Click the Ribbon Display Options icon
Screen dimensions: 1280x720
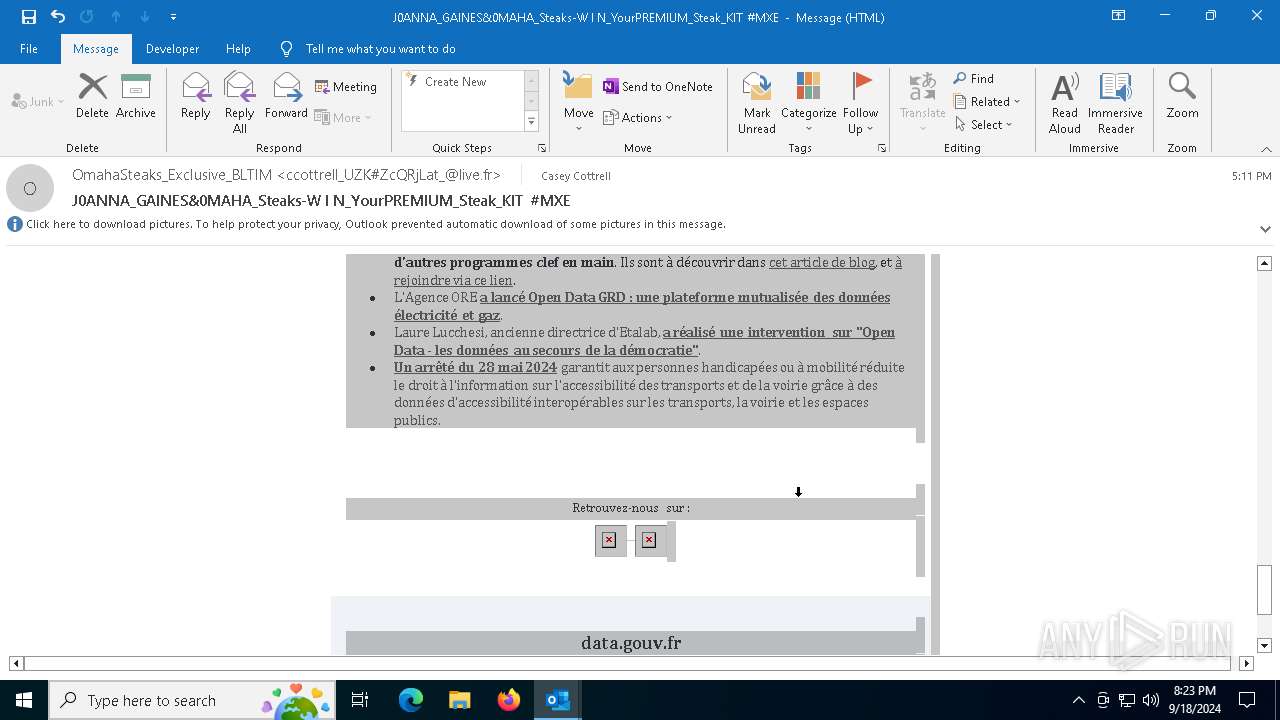coord(1118,16)
